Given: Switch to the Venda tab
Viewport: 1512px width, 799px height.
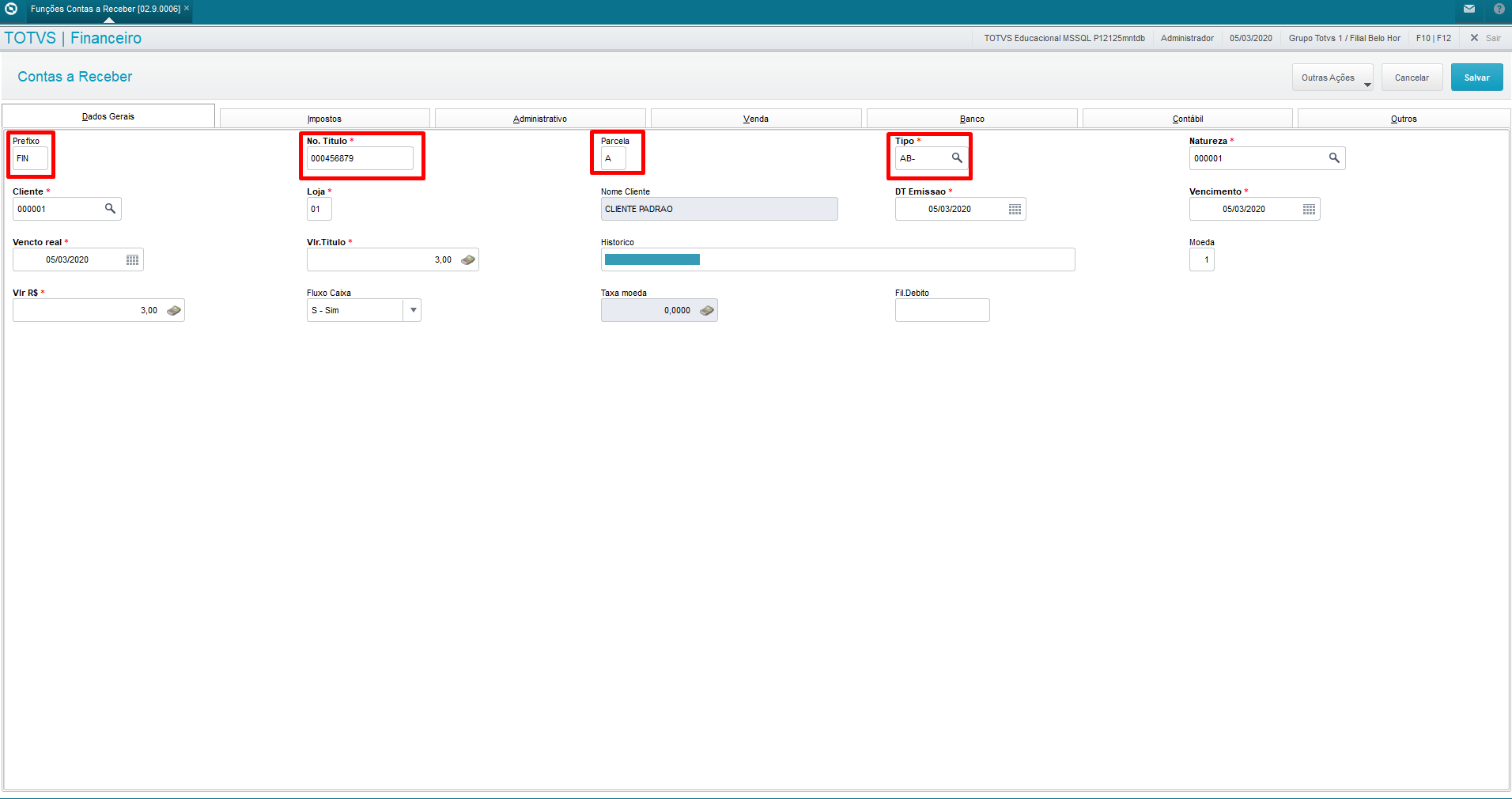Looking at the screenshot, I should pos(756,119).
